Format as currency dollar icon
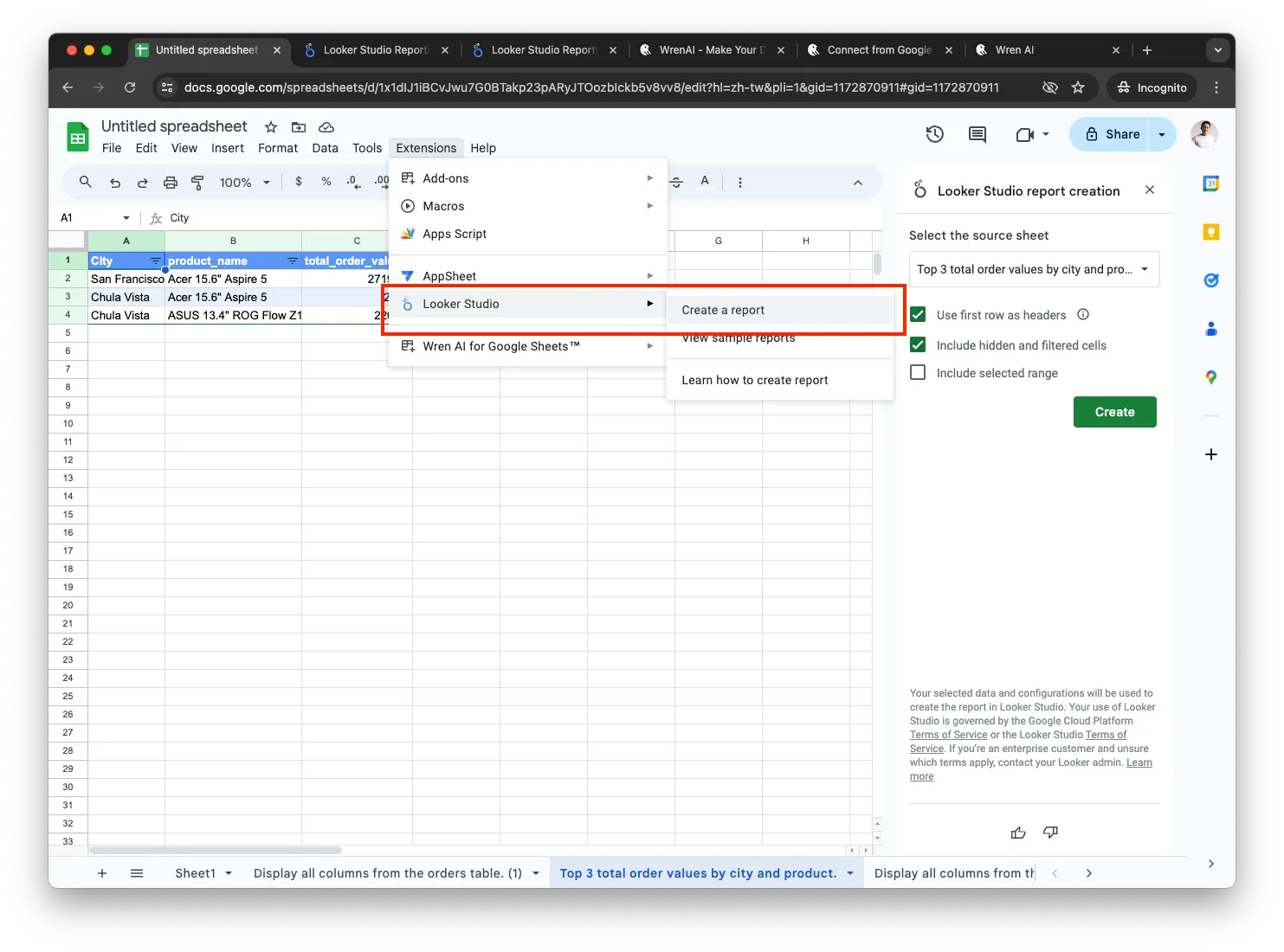 [299, 182]
